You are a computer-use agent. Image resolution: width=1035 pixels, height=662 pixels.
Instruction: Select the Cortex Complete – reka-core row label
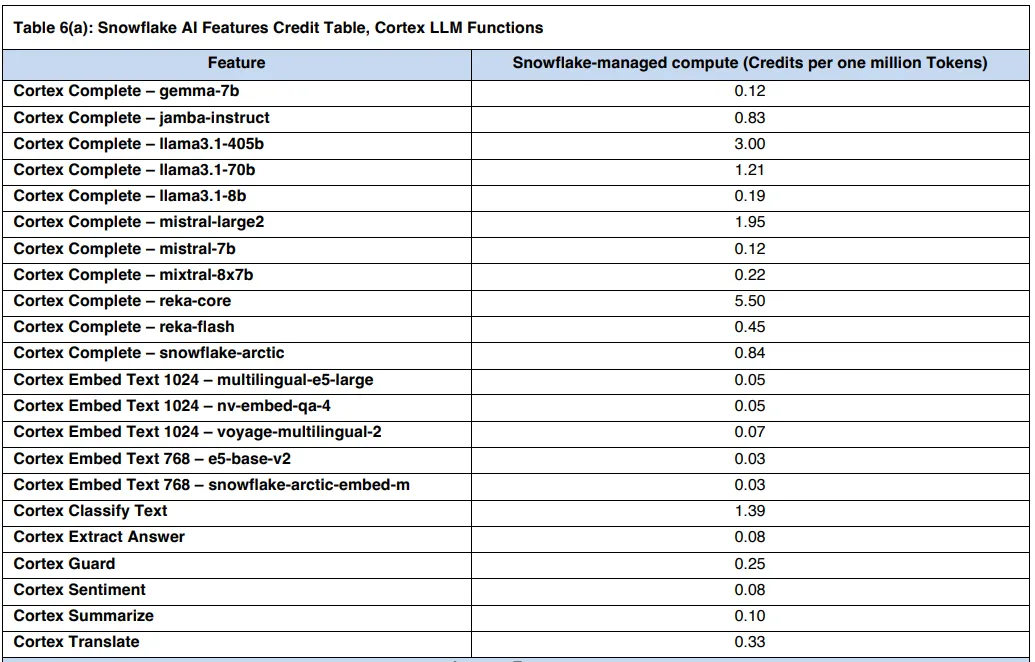tap(122, 301)
